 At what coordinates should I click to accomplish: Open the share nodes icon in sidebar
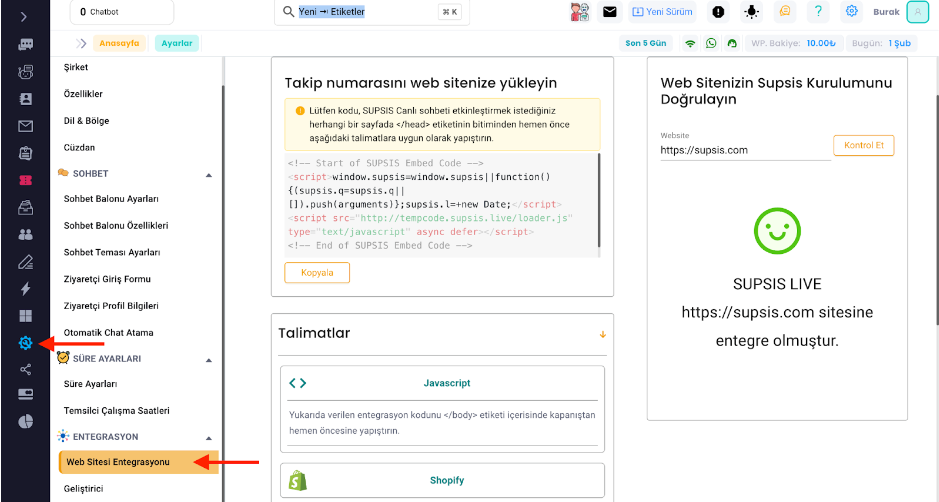coord(26,369)
